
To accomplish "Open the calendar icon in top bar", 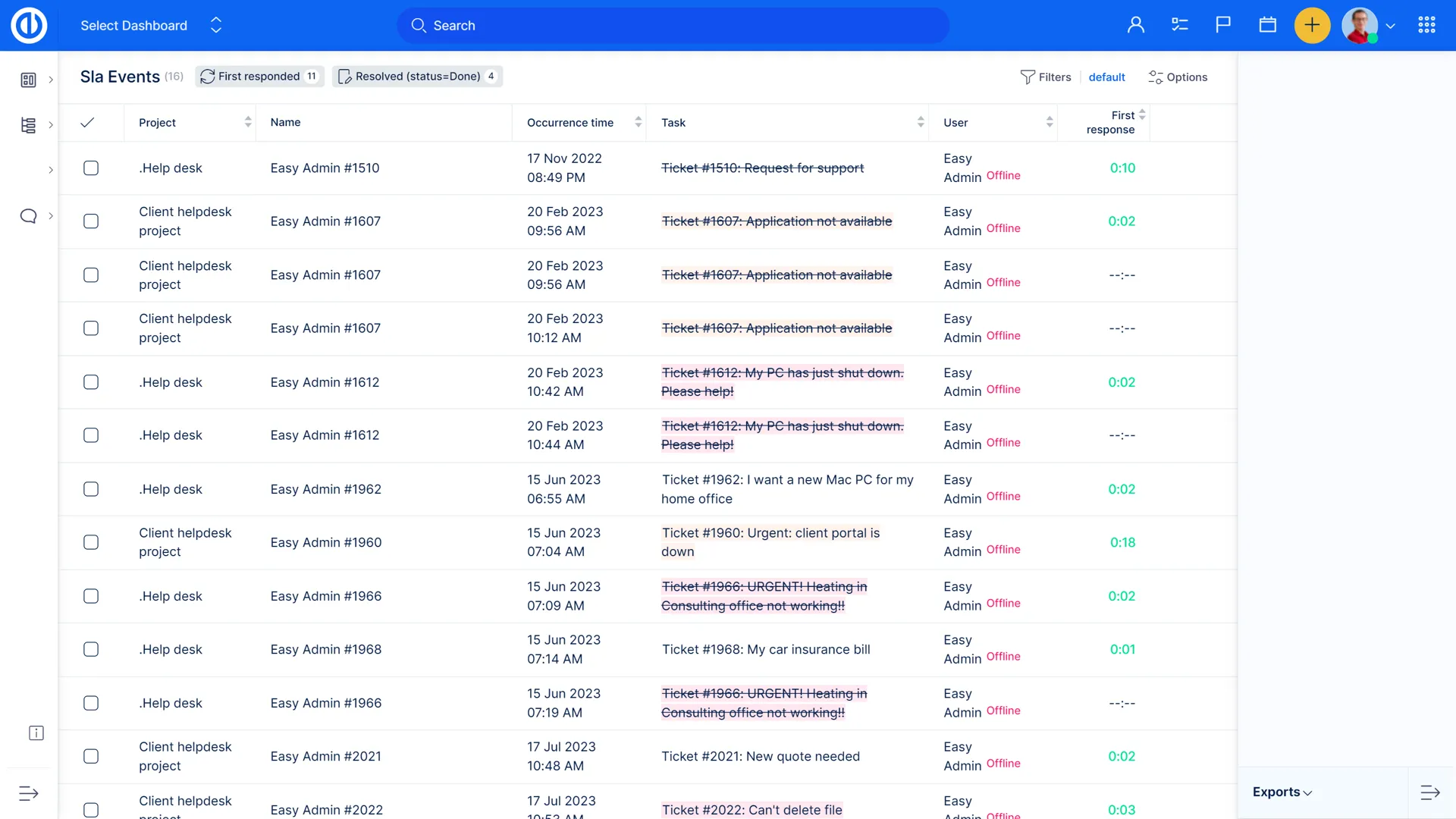I will [x=1267, y=25].
